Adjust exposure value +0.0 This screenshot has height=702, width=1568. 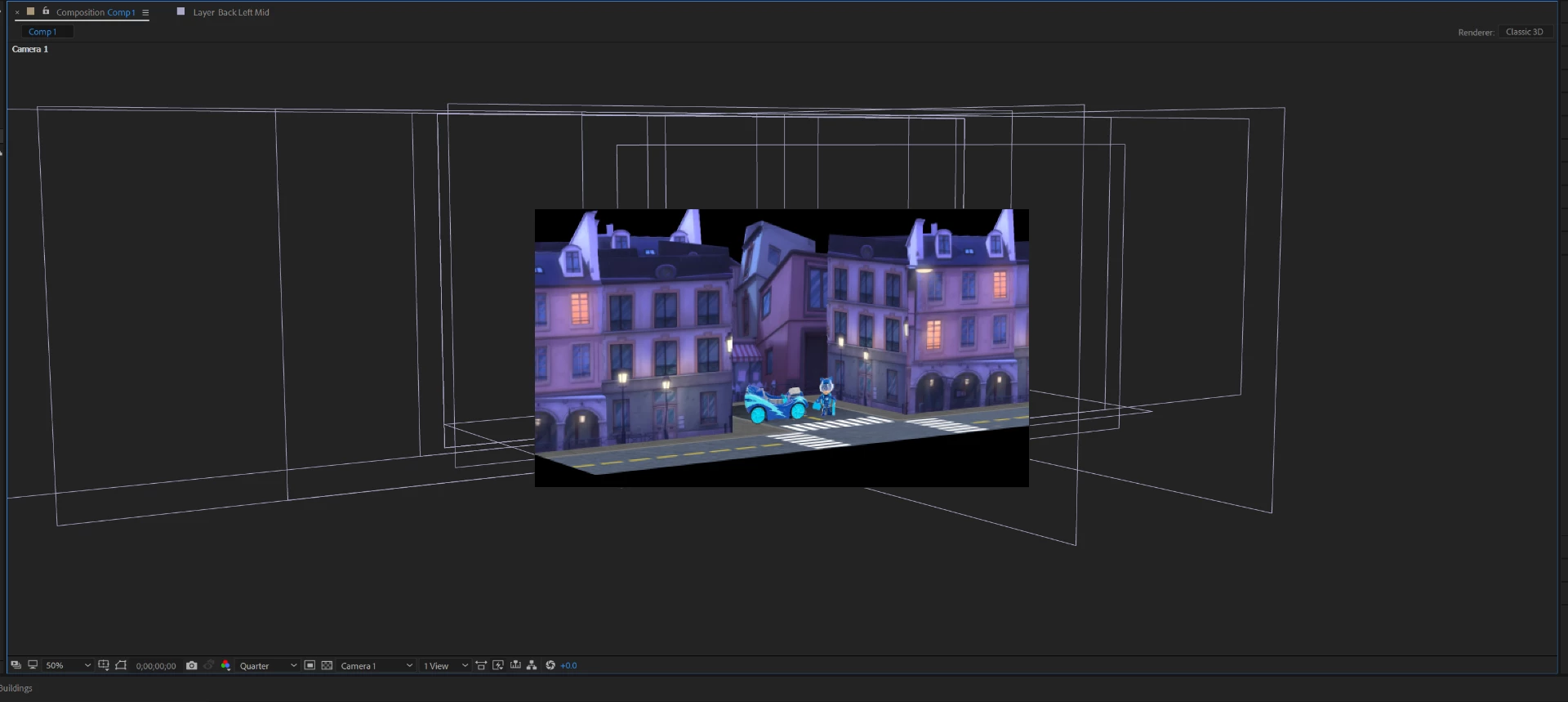tap(569, 666)
